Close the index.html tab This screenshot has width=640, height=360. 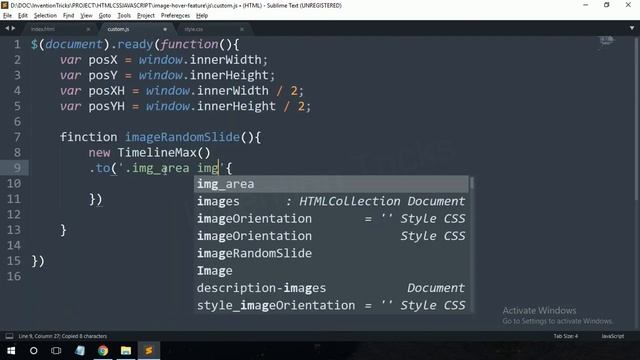[x=88, y=29]
